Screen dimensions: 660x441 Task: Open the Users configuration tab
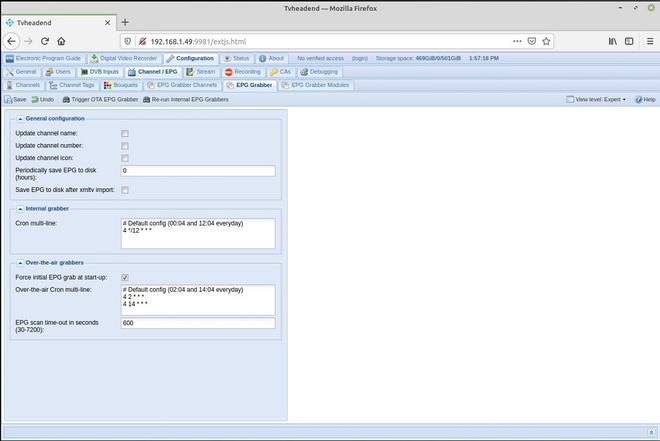(x=59, y=72)
